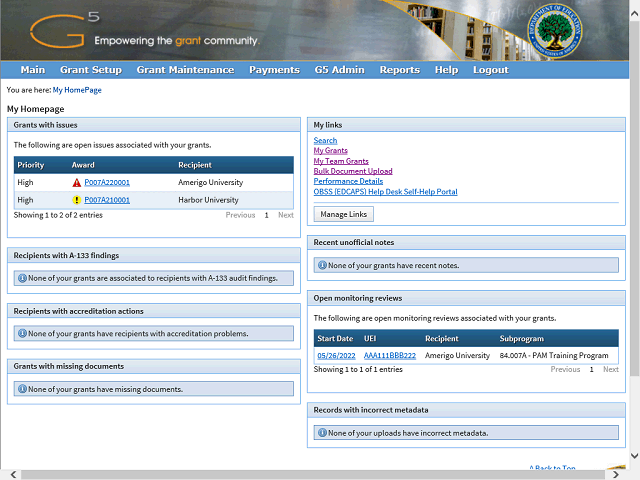640x480 pixels.
Task: Click the Bulk Document Upload link
Action: coord(353,171)
